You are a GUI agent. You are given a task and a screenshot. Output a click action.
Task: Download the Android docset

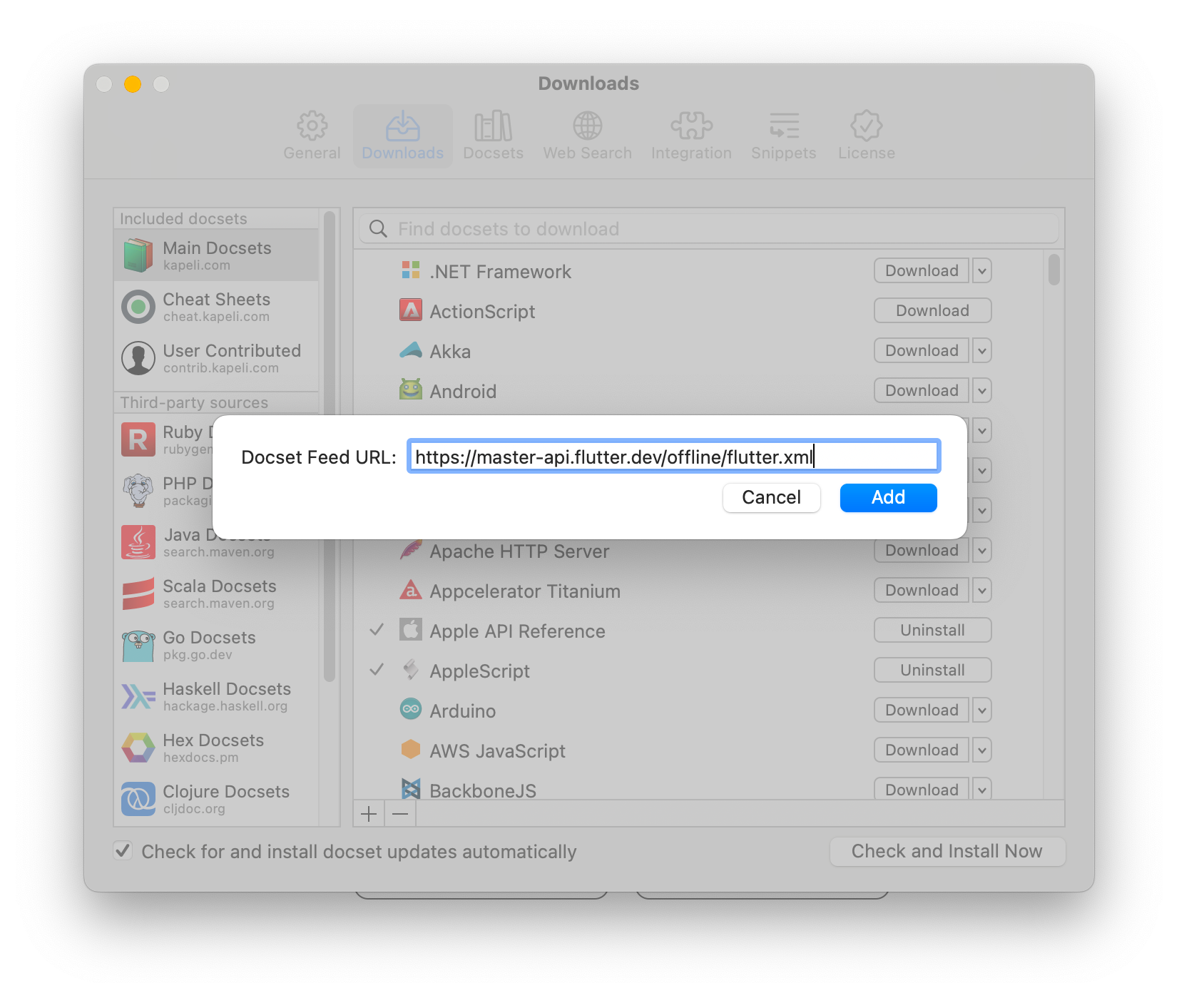[x=922, y=390]
